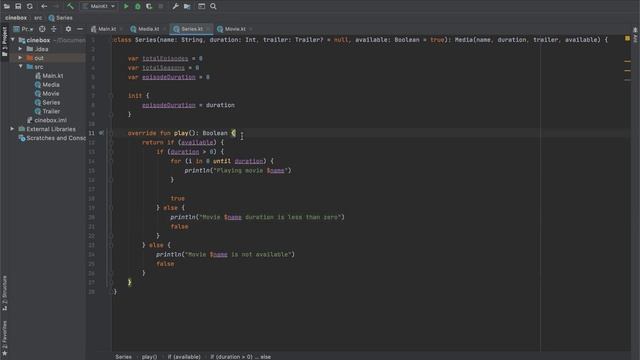
Task: Open Search Everywhere magnifier icon
Action: [x=213, y=6]
